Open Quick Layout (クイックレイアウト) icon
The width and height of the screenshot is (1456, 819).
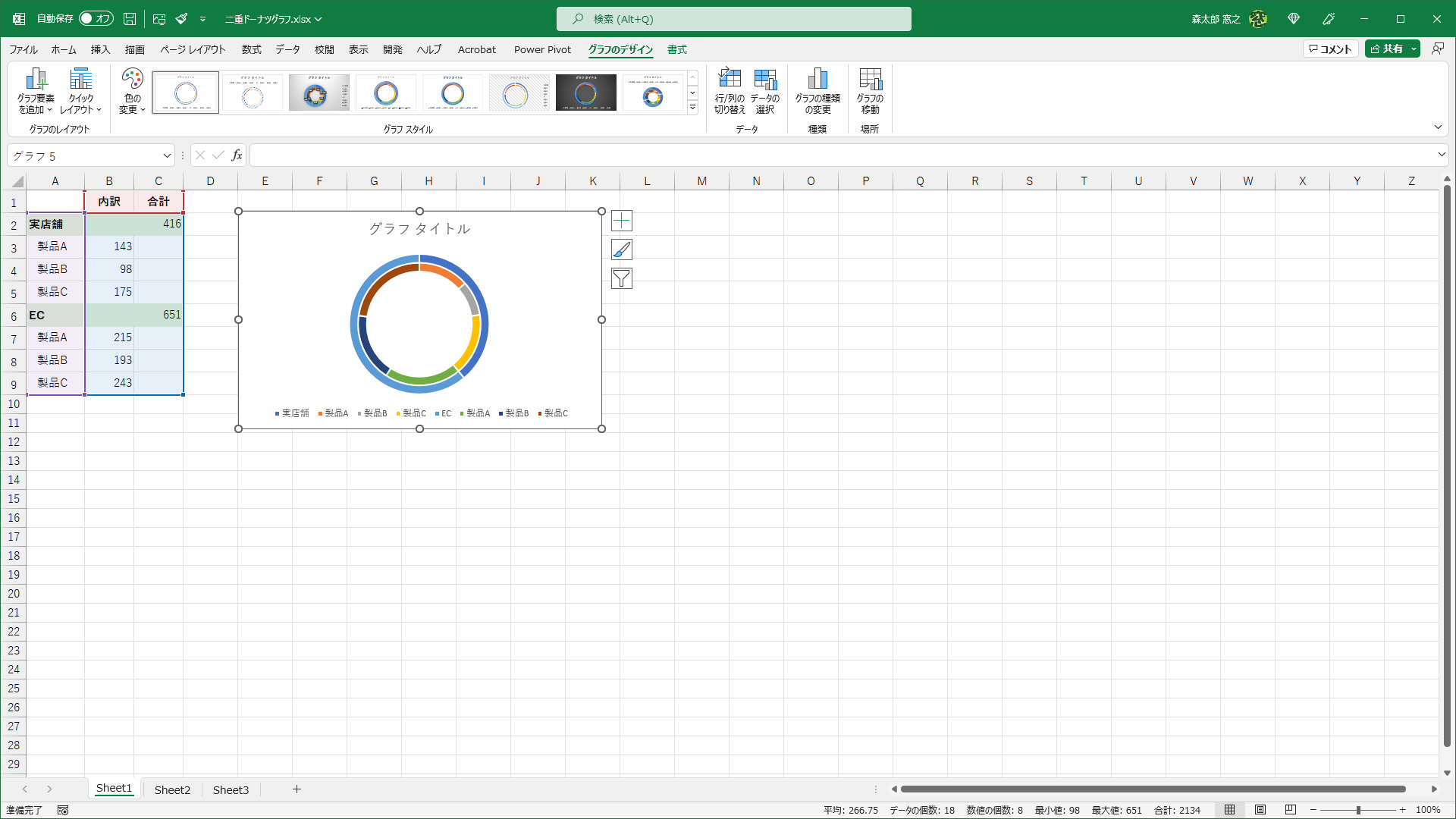coord(80,79)
